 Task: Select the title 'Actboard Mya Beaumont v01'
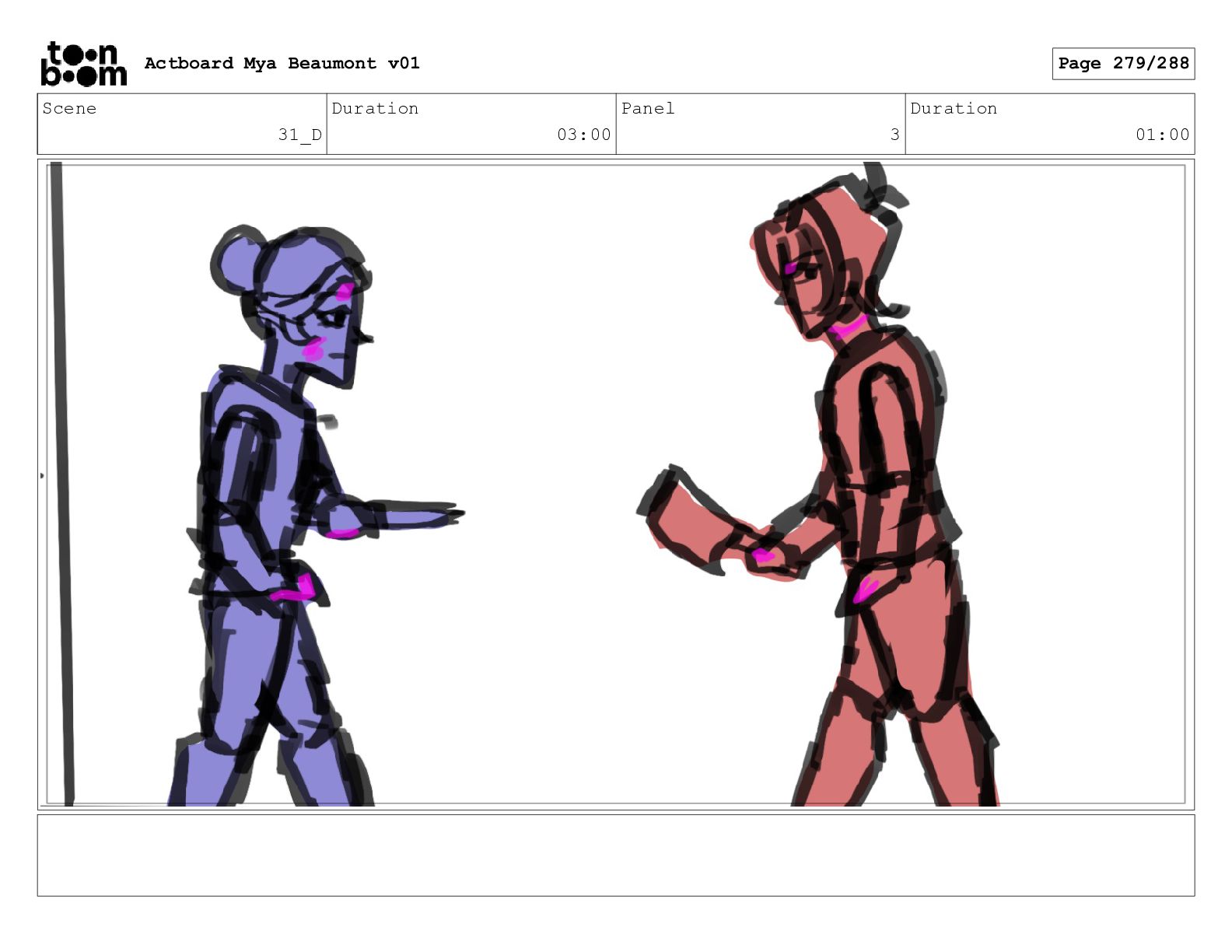(x=282, y=63)
